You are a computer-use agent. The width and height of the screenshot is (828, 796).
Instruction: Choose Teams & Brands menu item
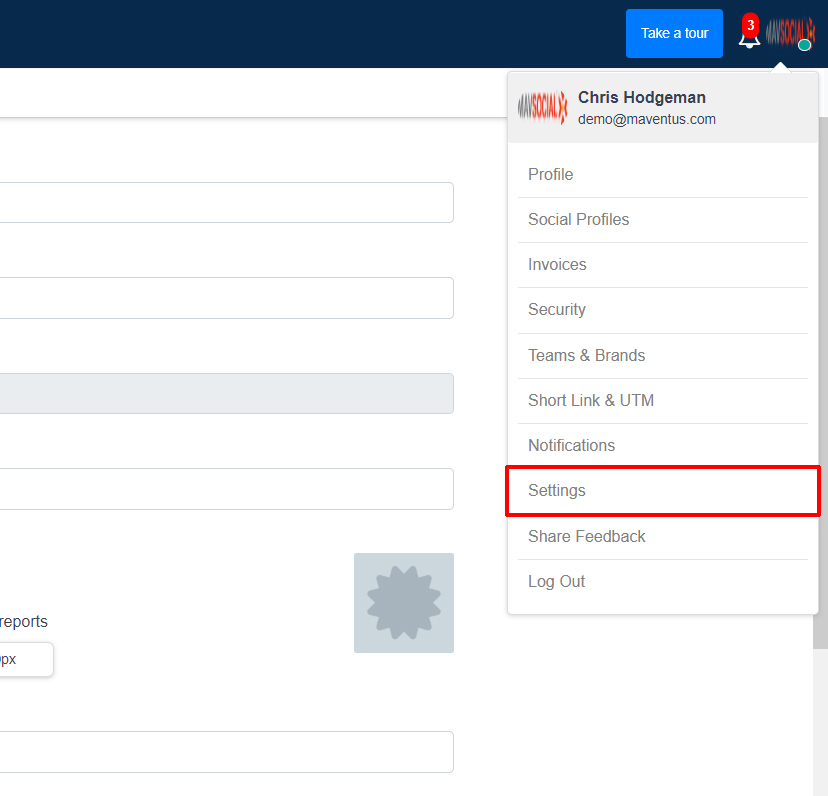[x=586, y=356]
